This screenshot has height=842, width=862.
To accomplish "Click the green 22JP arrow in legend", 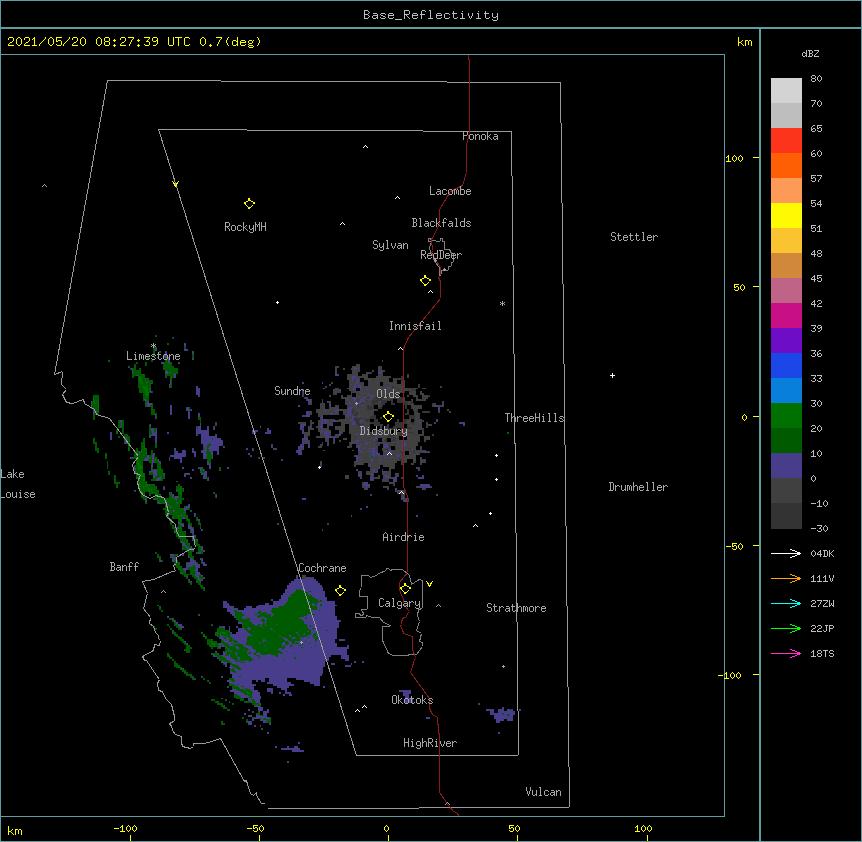I will [x=786, y=628].
